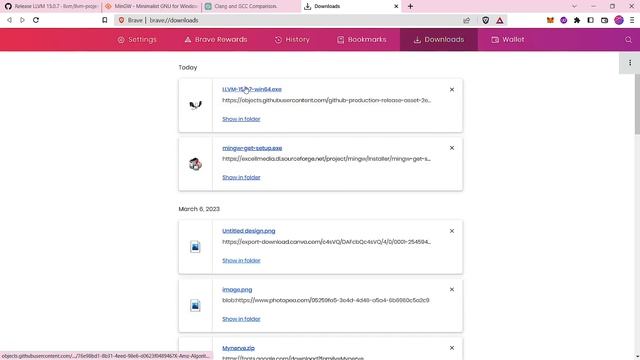Open the purple round extension icon
640x360 pixels.
click(564, 20)
